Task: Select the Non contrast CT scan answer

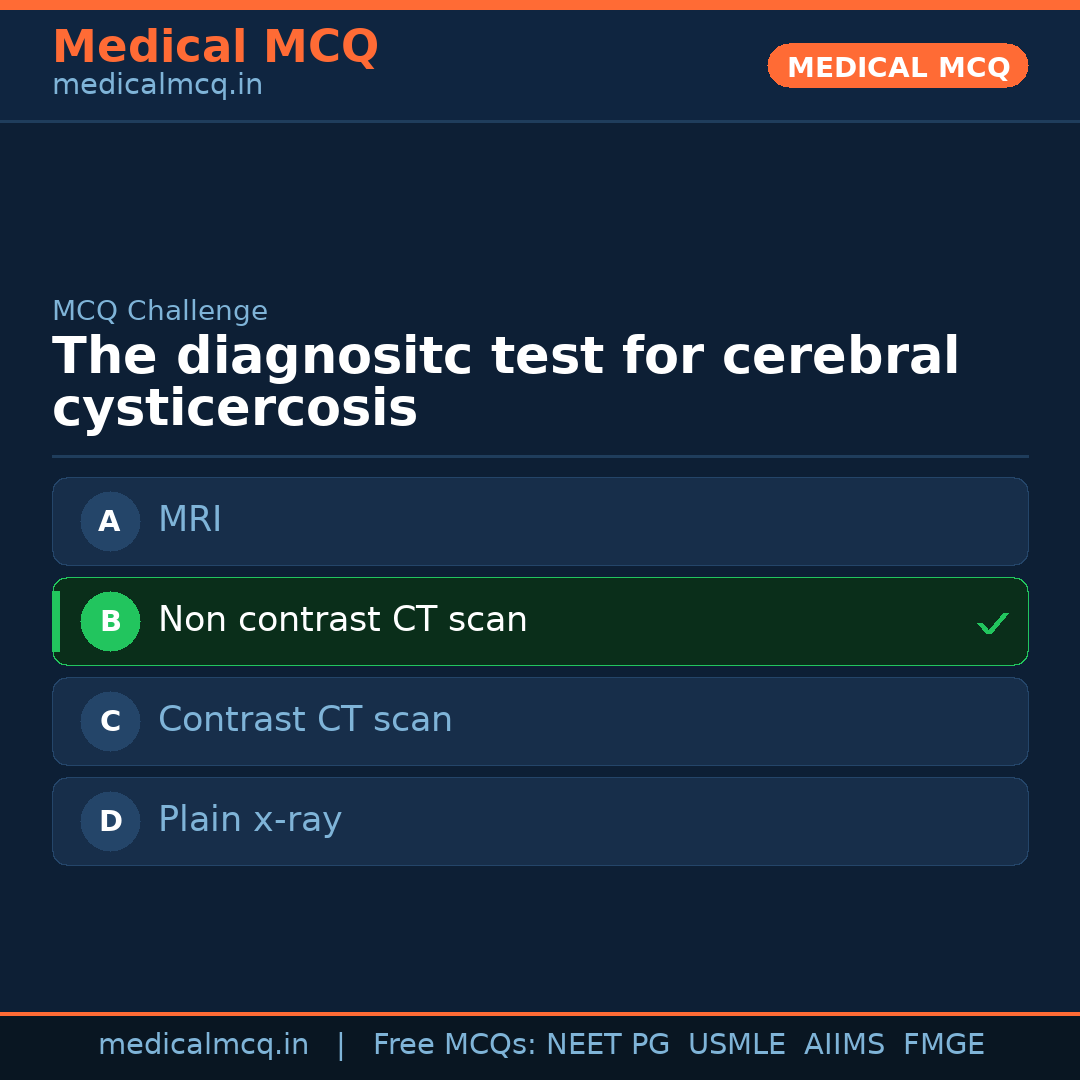Action: pos(540,621)
